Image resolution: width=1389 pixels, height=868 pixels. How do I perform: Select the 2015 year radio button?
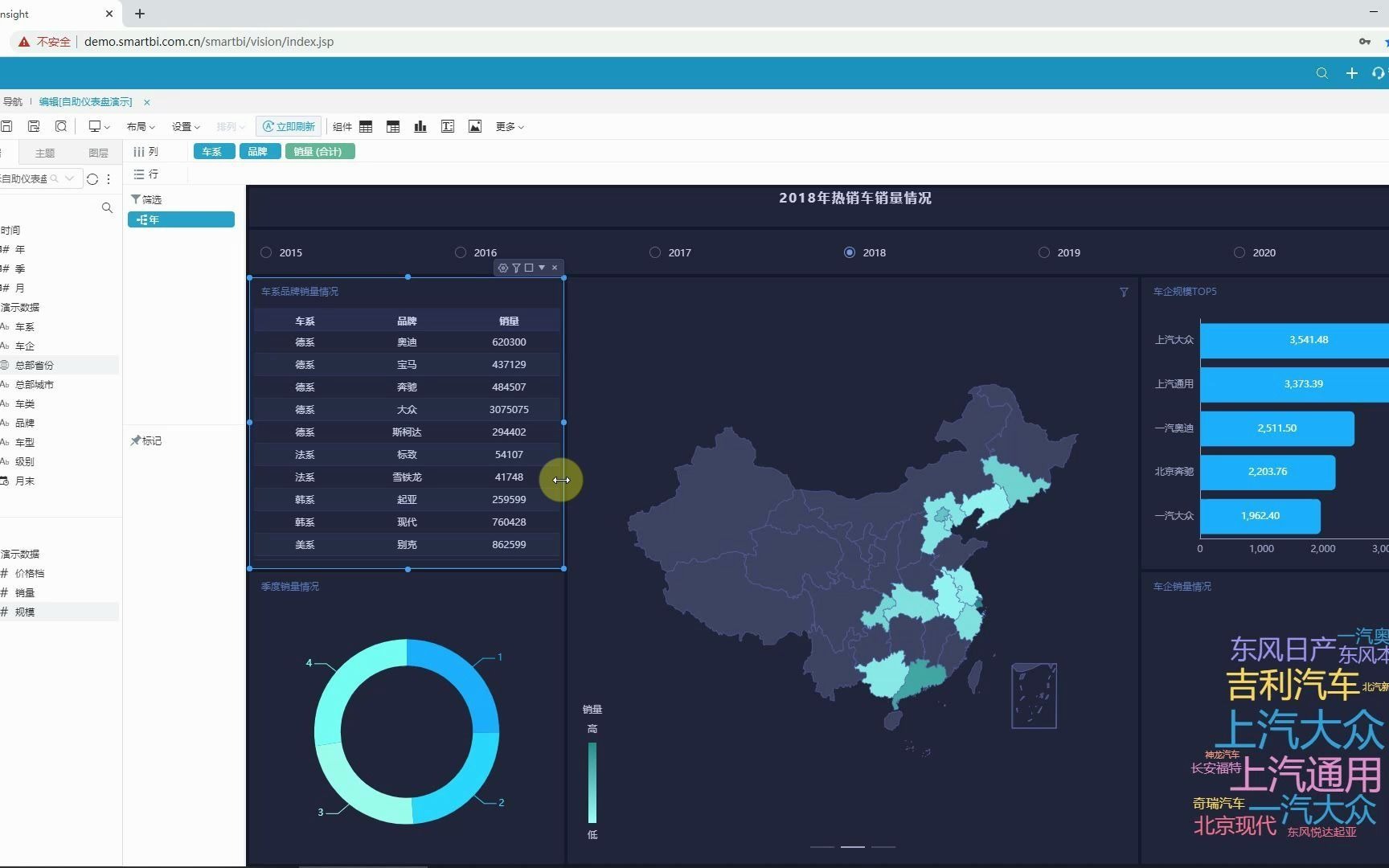[265, 252]
